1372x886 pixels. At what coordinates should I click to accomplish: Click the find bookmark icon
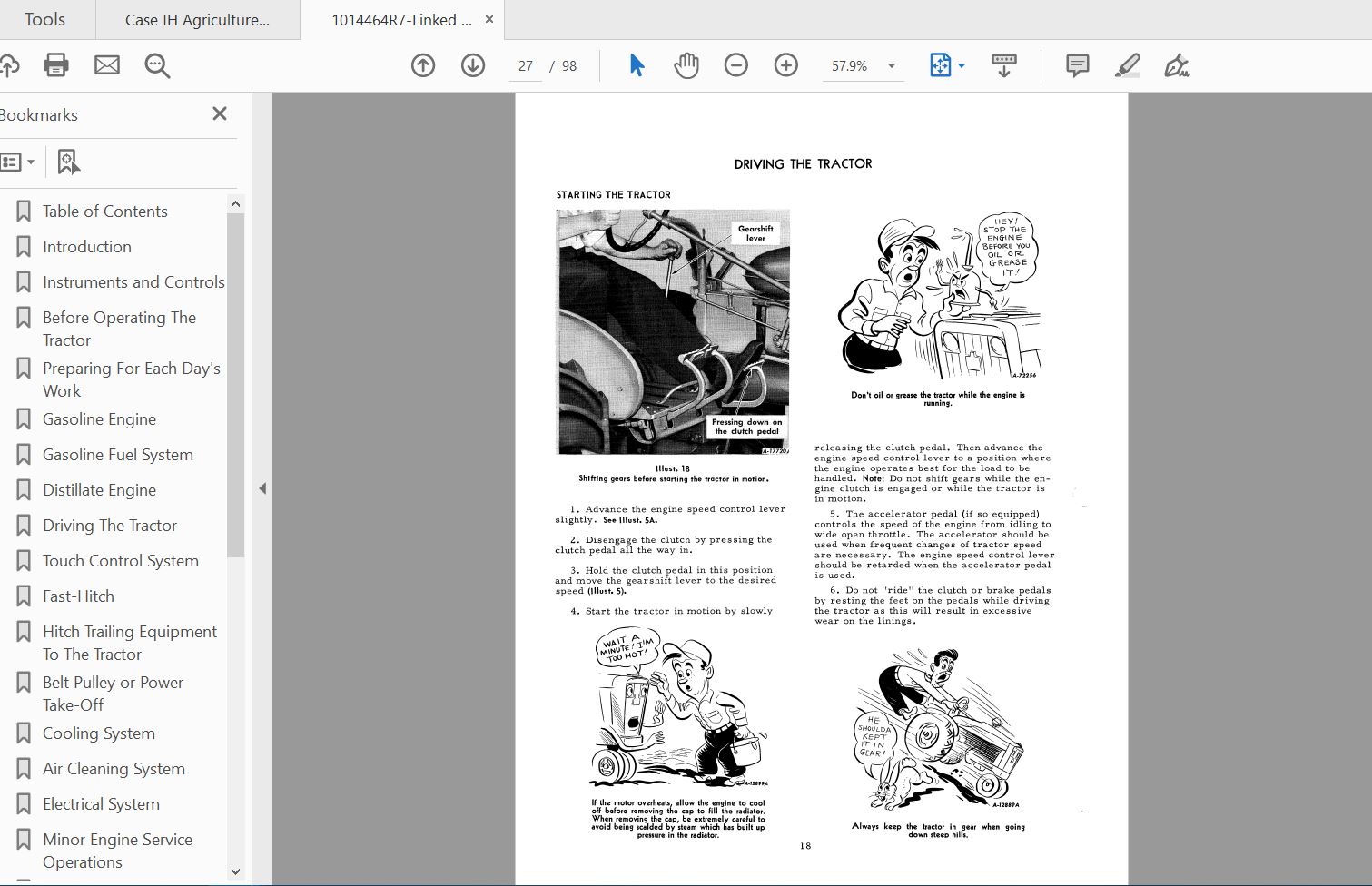tap(68, 162)
